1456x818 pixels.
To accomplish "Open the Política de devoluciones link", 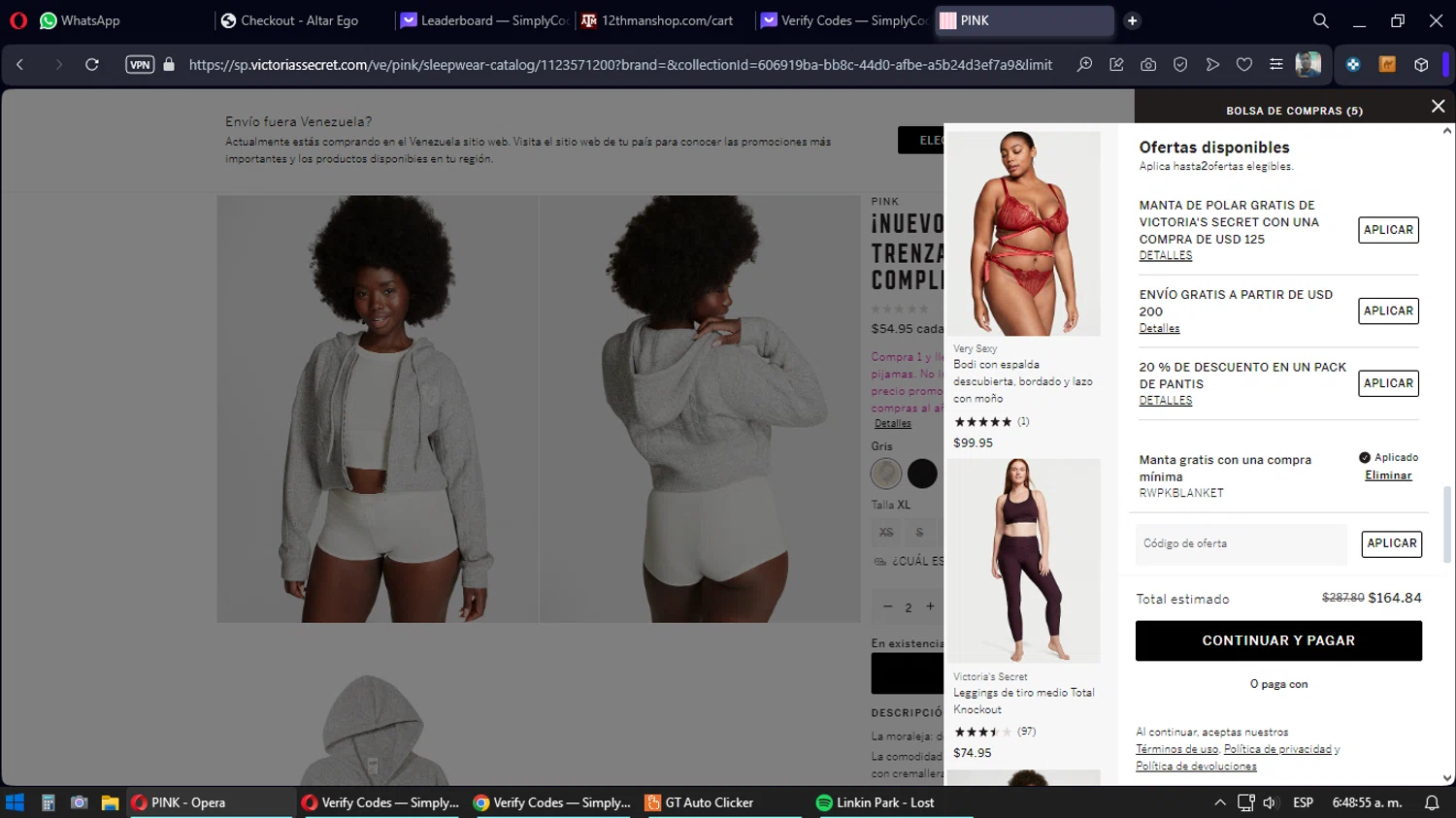I will click(1196, 767).
